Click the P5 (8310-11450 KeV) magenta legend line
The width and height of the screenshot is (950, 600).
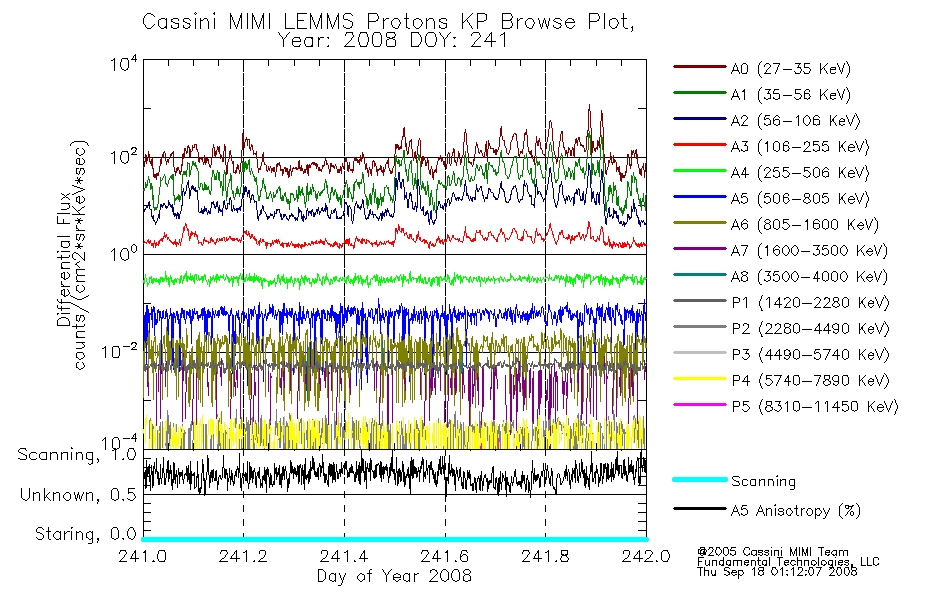point(700,404)
